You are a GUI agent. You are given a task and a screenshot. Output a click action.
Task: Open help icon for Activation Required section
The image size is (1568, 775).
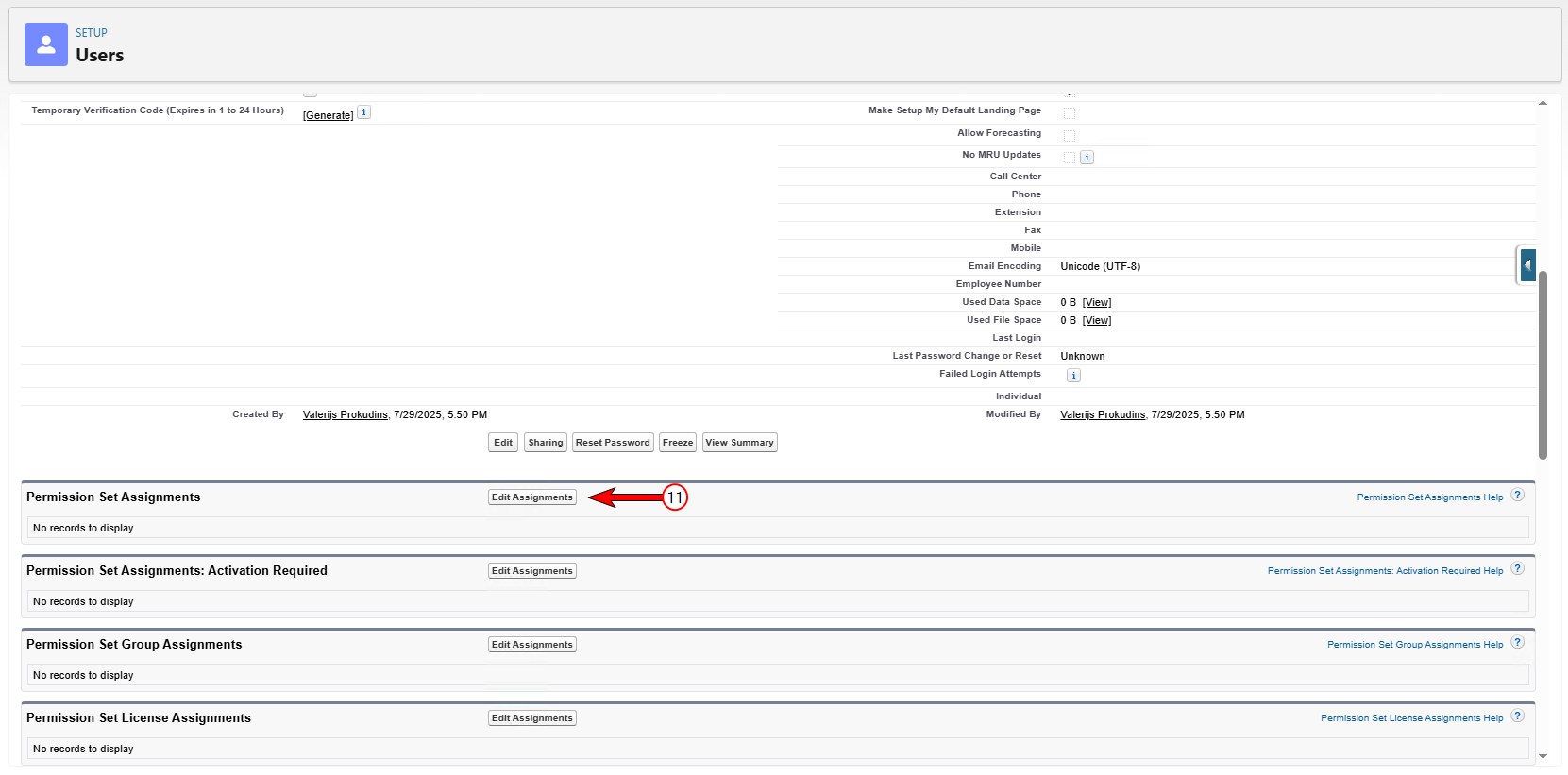pyautogui.click(x=1517, y=569)
